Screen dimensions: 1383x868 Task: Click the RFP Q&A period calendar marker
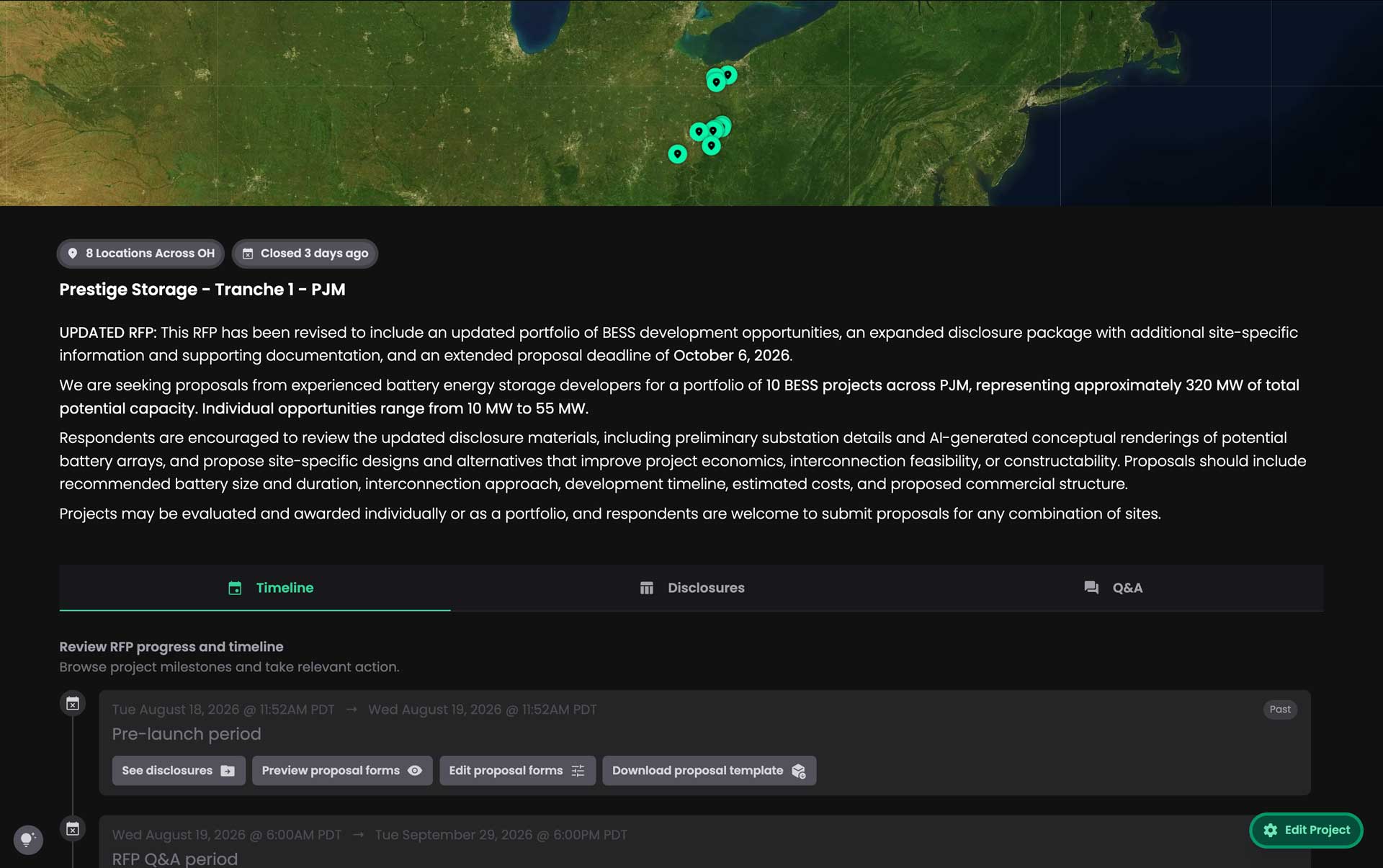click(73, 829)
